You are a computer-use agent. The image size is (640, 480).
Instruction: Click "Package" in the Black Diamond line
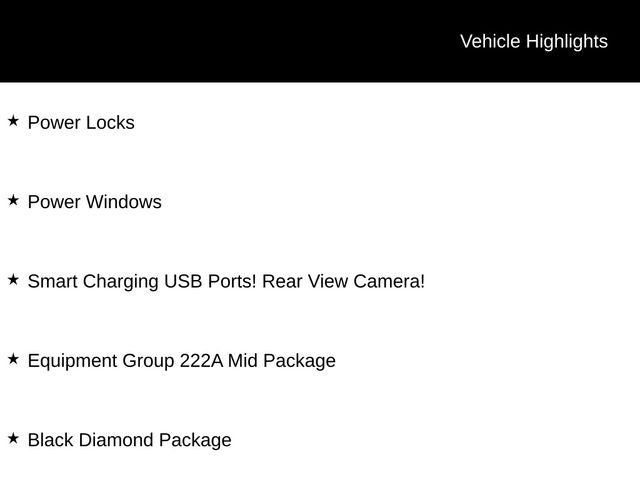pyautogui.click(x=195, y=440)
